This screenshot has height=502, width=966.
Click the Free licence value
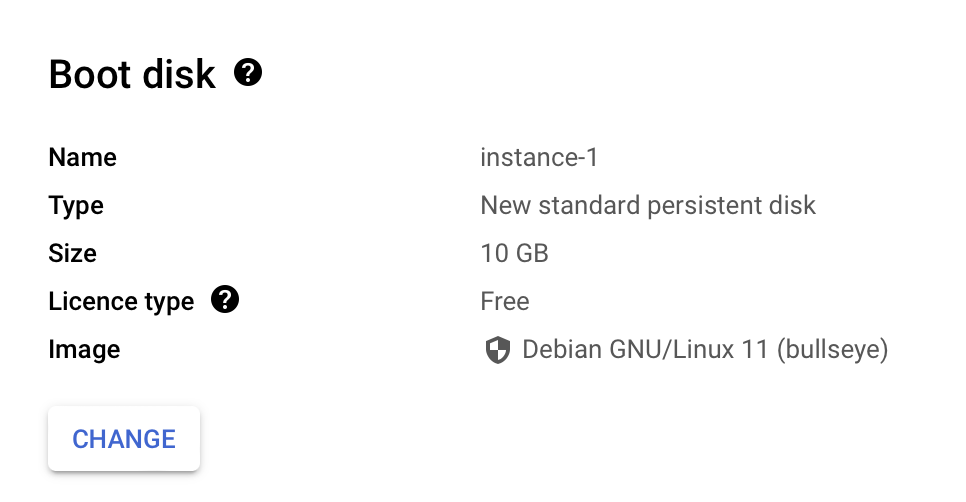tap(505, 302)
